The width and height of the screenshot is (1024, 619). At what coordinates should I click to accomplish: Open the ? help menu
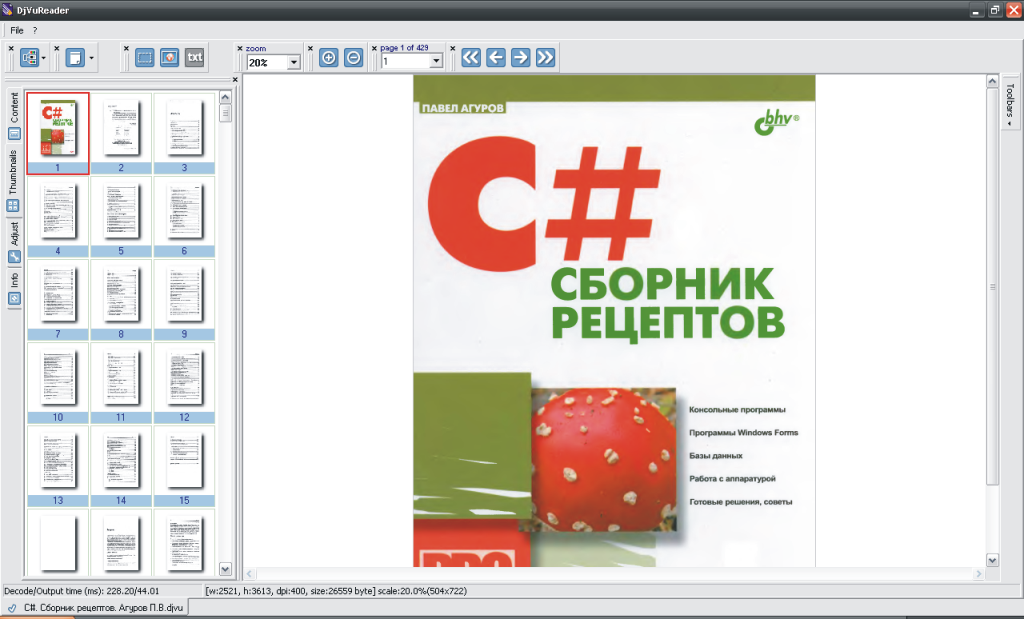click(35, 30)
